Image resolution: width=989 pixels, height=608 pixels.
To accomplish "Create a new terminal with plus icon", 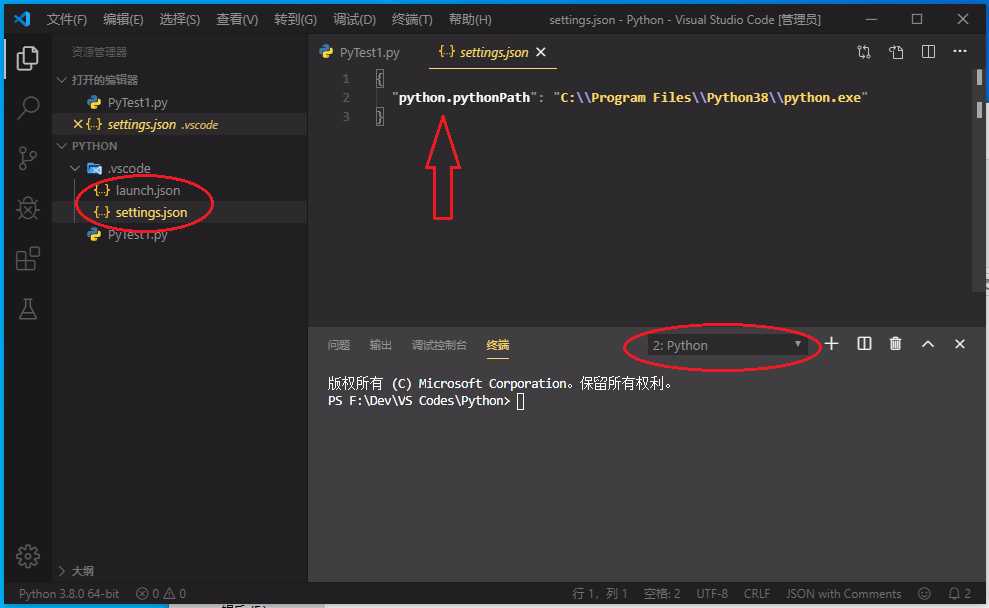I will 831,344.
